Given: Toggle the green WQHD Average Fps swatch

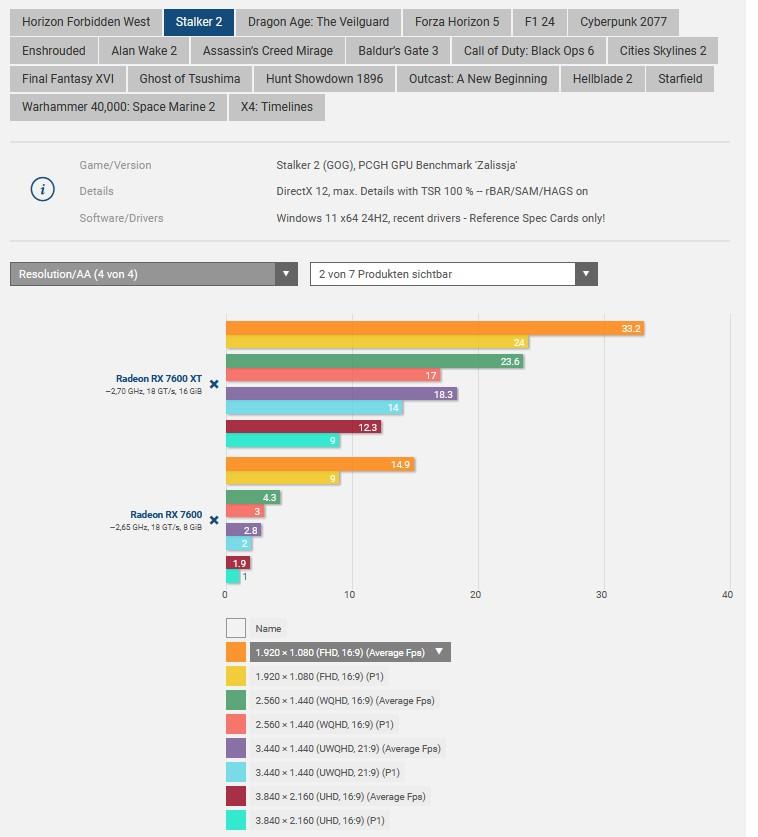Looking at the screenshot, I should [236, 700].
